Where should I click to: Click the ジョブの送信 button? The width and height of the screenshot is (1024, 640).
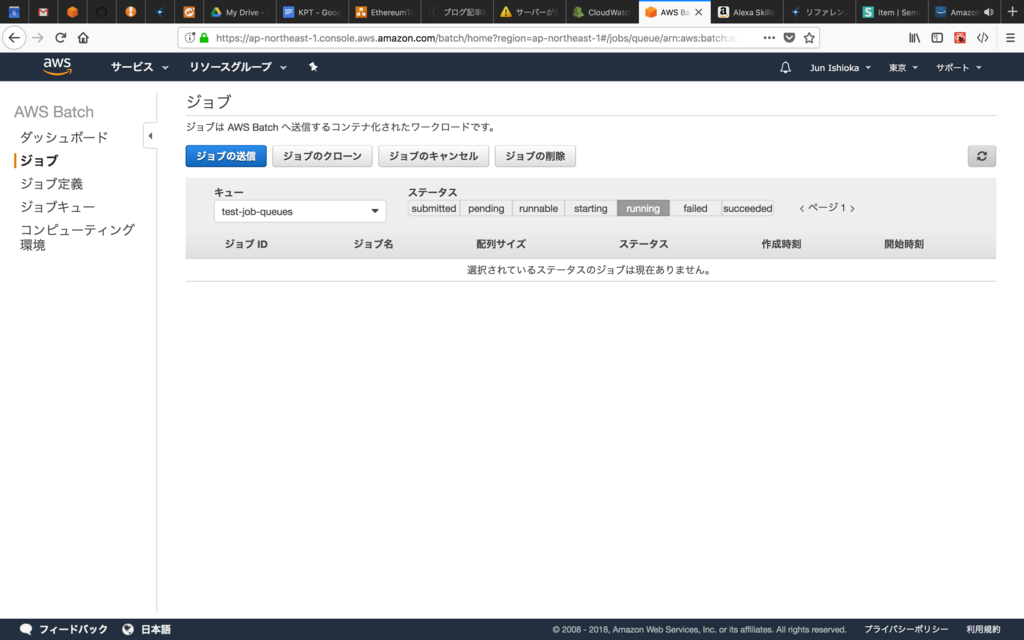click(x=226, y=156)
